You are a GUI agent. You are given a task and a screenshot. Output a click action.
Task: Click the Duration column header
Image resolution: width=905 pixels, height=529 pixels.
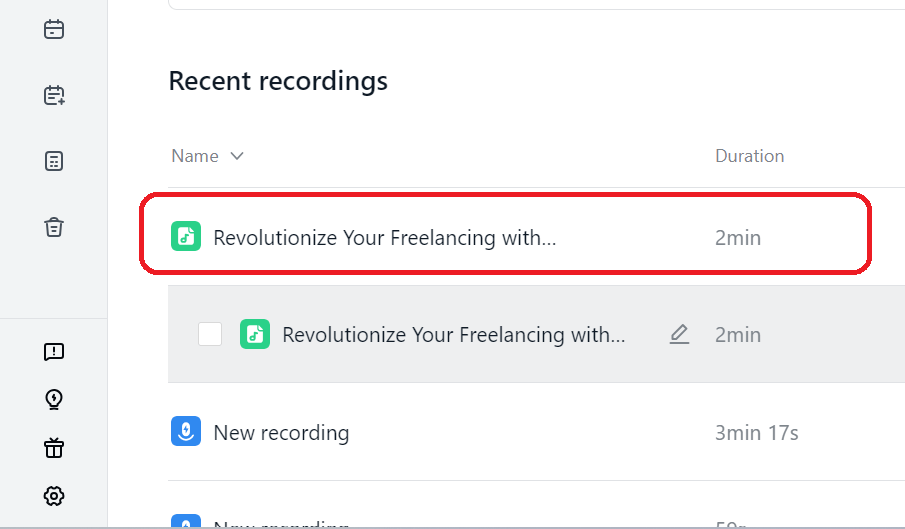point(749,156)
